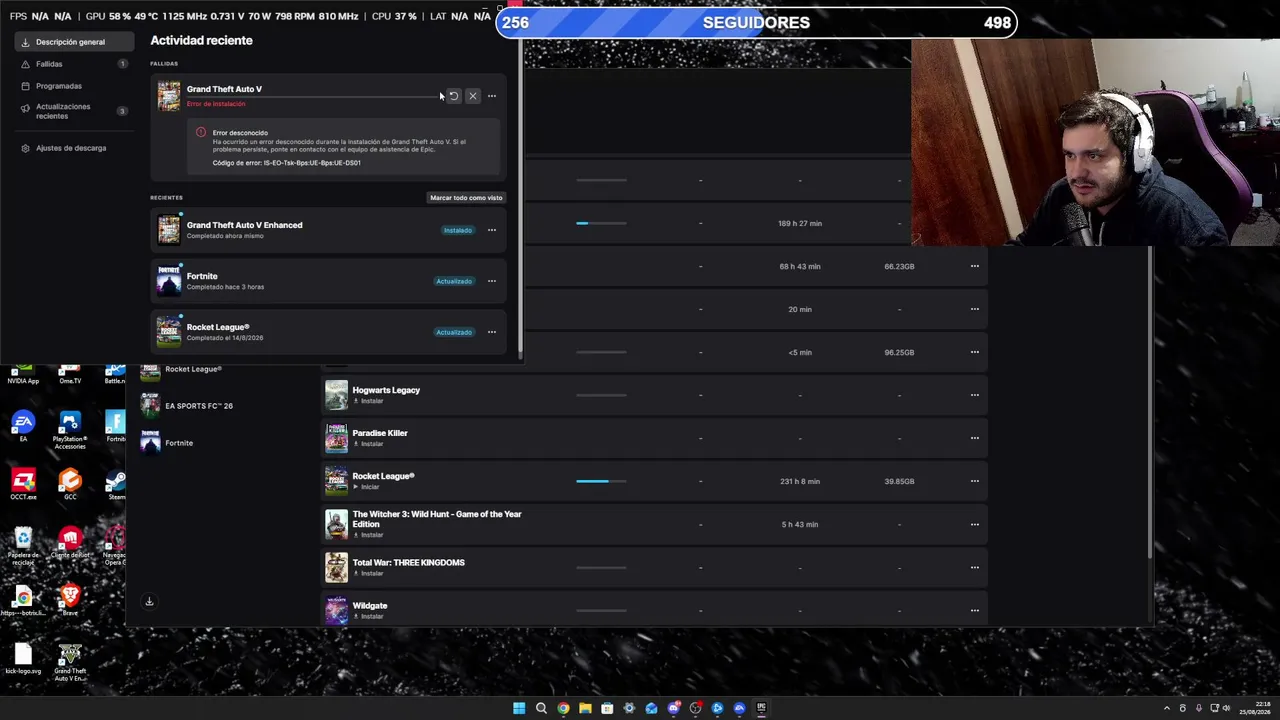Click Instalar under Total War: THREE KINGDOMS

(x=368, y=573)
